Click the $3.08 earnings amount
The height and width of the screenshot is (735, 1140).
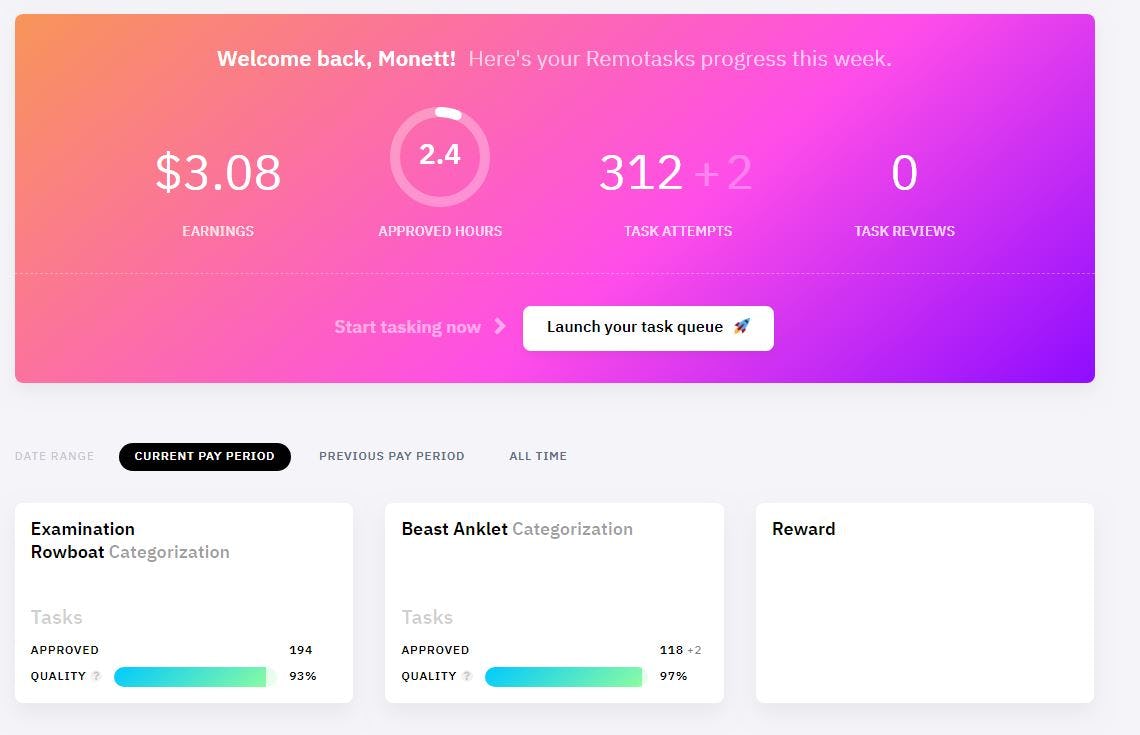[218, 173]
